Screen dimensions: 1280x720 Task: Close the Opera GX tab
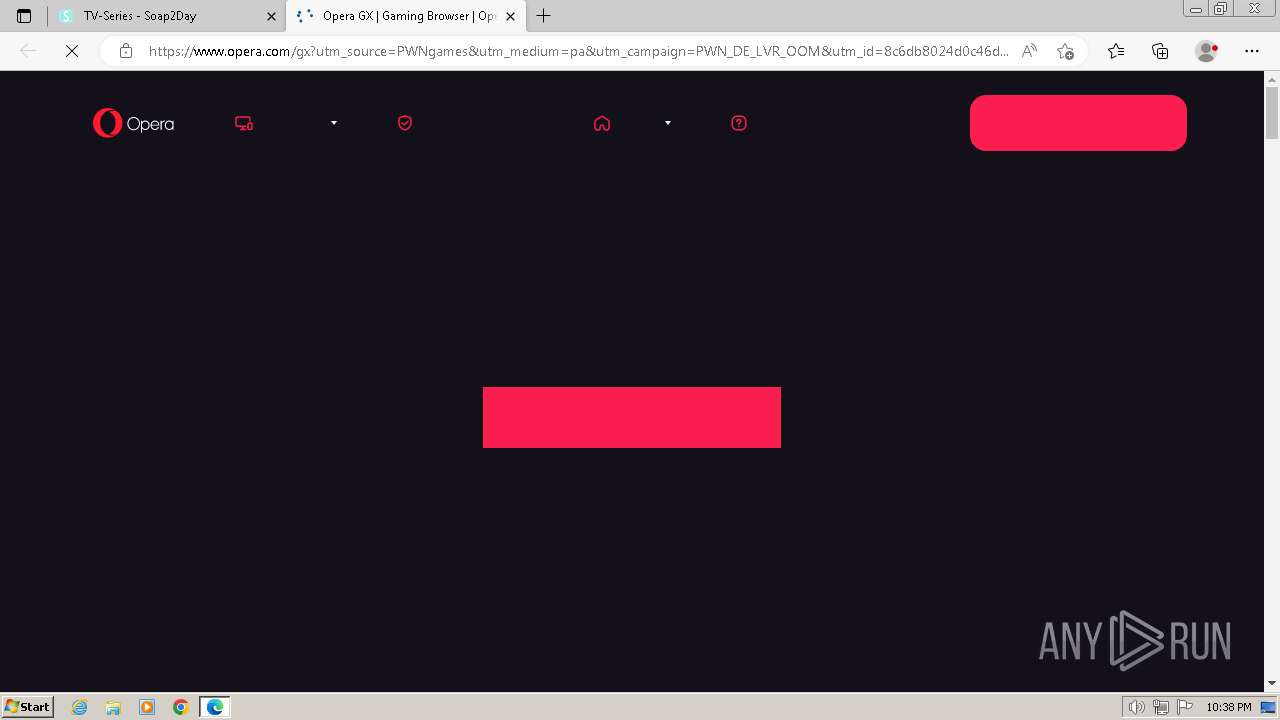point(511,16)
